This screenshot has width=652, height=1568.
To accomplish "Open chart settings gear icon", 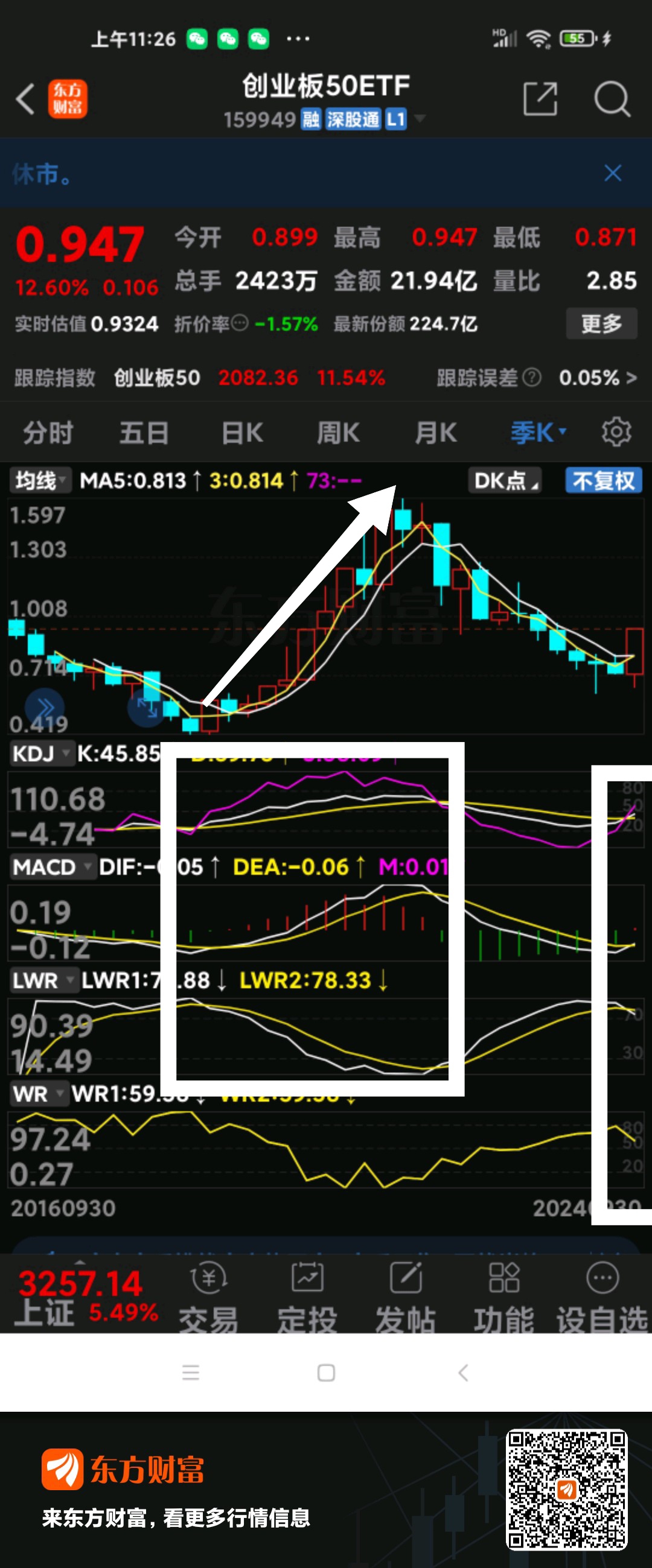I will (x=616, y=432).
